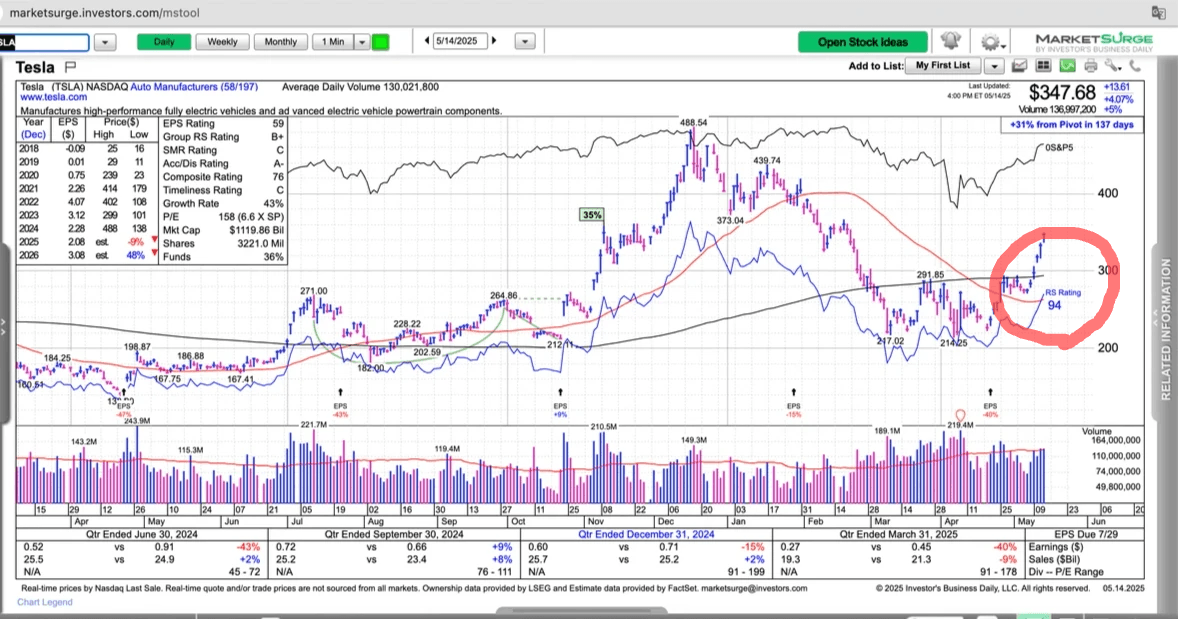Select the Daily chart interval

(x=164, y=42)
